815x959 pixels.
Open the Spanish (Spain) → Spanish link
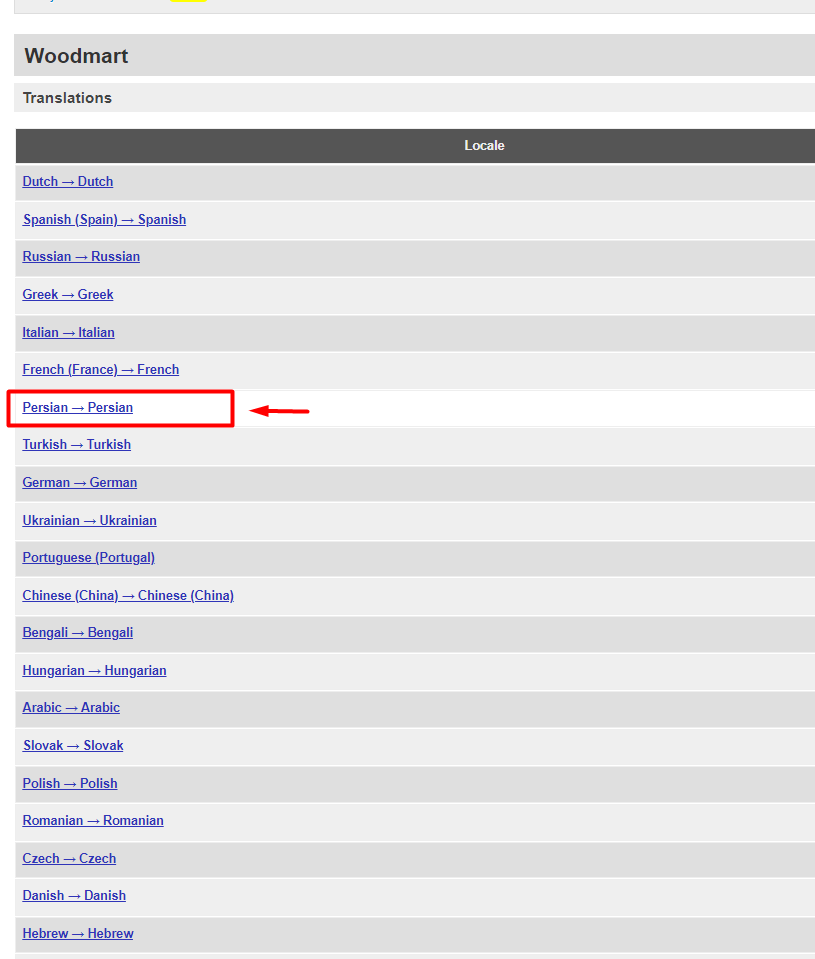point(105,220)
